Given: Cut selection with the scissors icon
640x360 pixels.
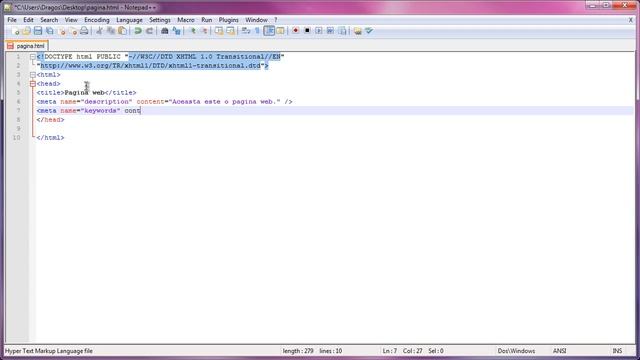Looking at the screenshot, I should click(99, 31).
